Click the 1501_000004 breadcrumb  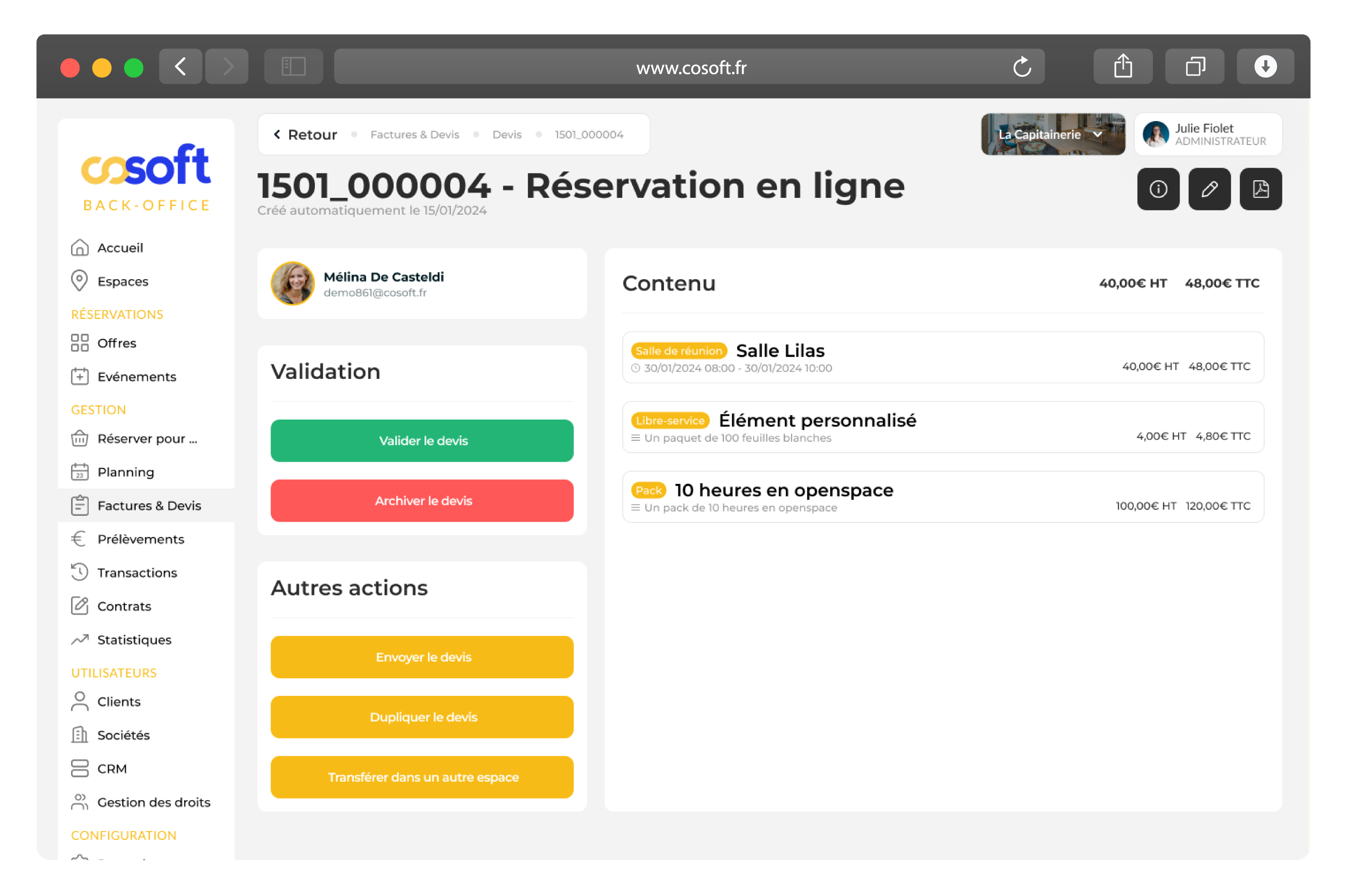click(589, 134)
